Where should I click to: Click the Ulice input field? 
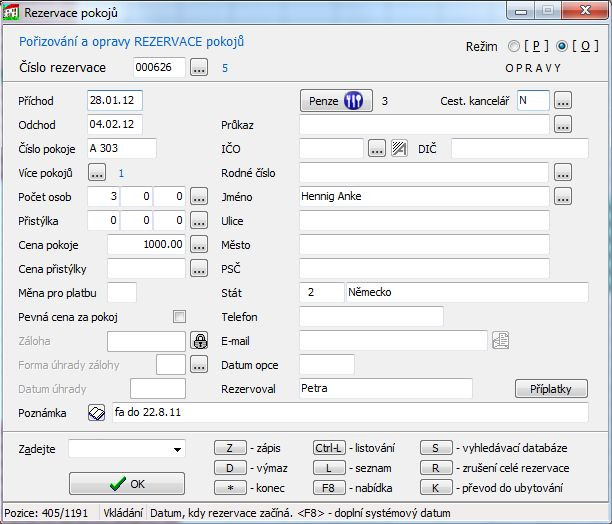tap(424, 220)
